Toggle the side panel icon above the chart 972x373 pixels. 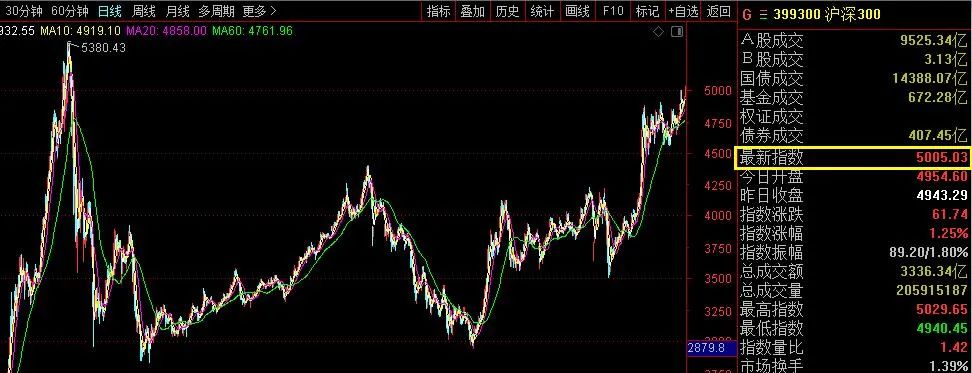(x=678, y=32)
